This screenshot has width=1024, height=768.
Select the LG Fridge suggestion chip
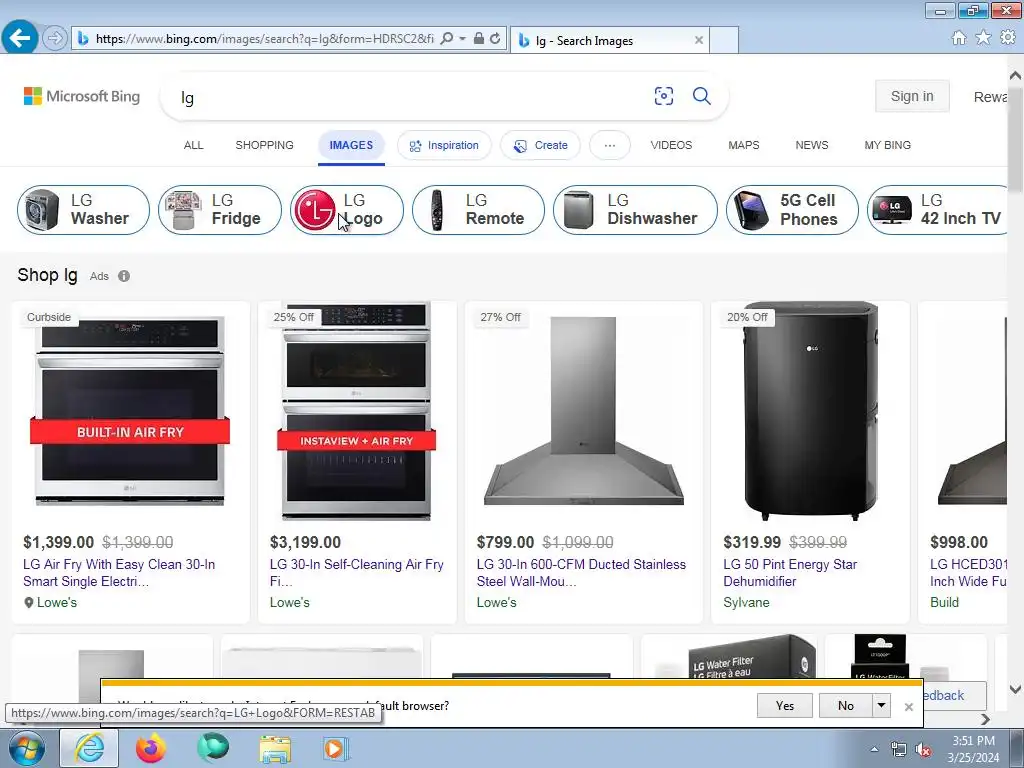click(x=220, y=210)
